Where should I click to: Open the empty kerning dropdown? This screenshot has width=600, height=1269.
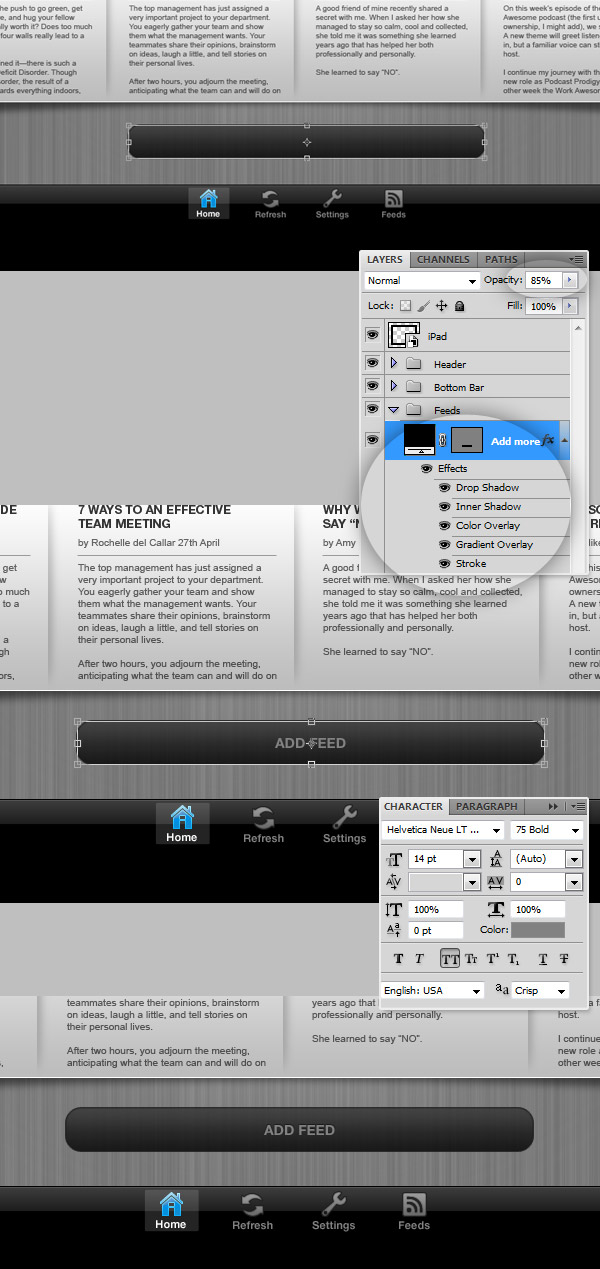pyautogui.click(x=471, y=882)
